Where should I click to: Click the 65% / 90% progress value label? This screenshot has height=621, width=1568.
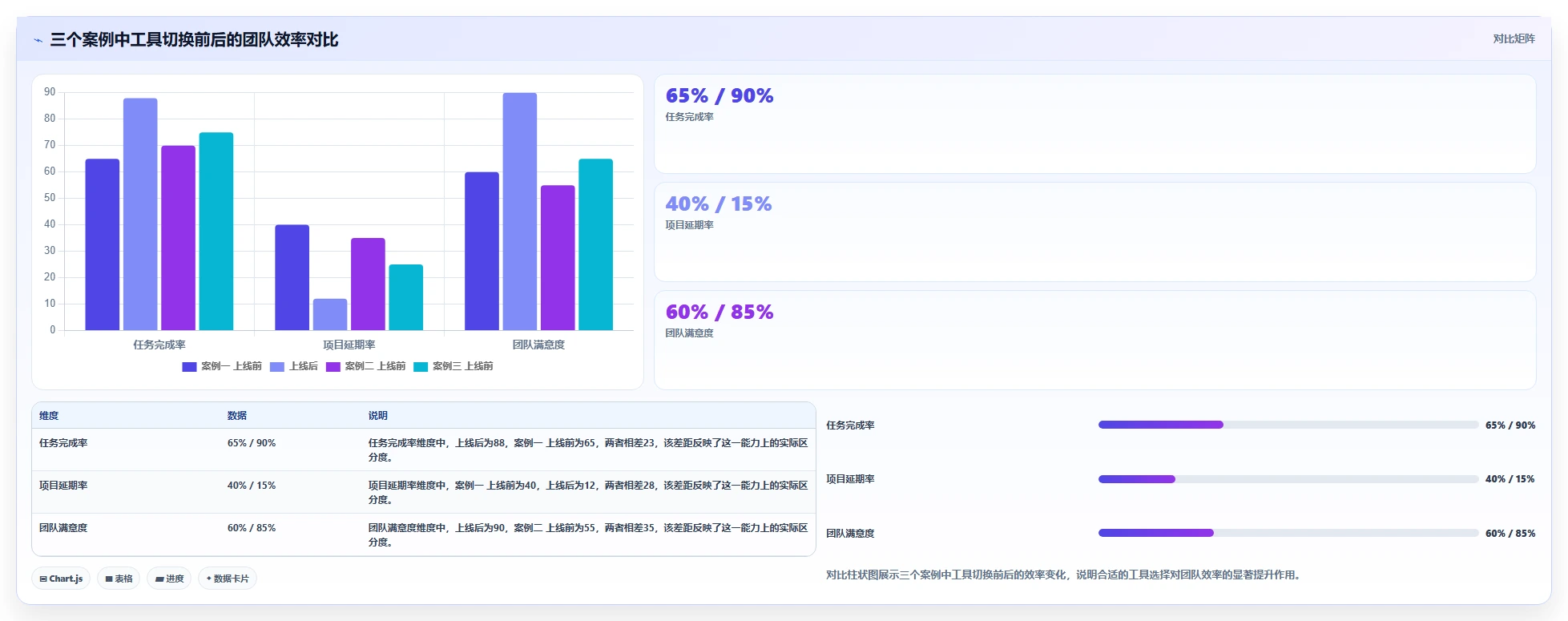tap(1510, 425)
